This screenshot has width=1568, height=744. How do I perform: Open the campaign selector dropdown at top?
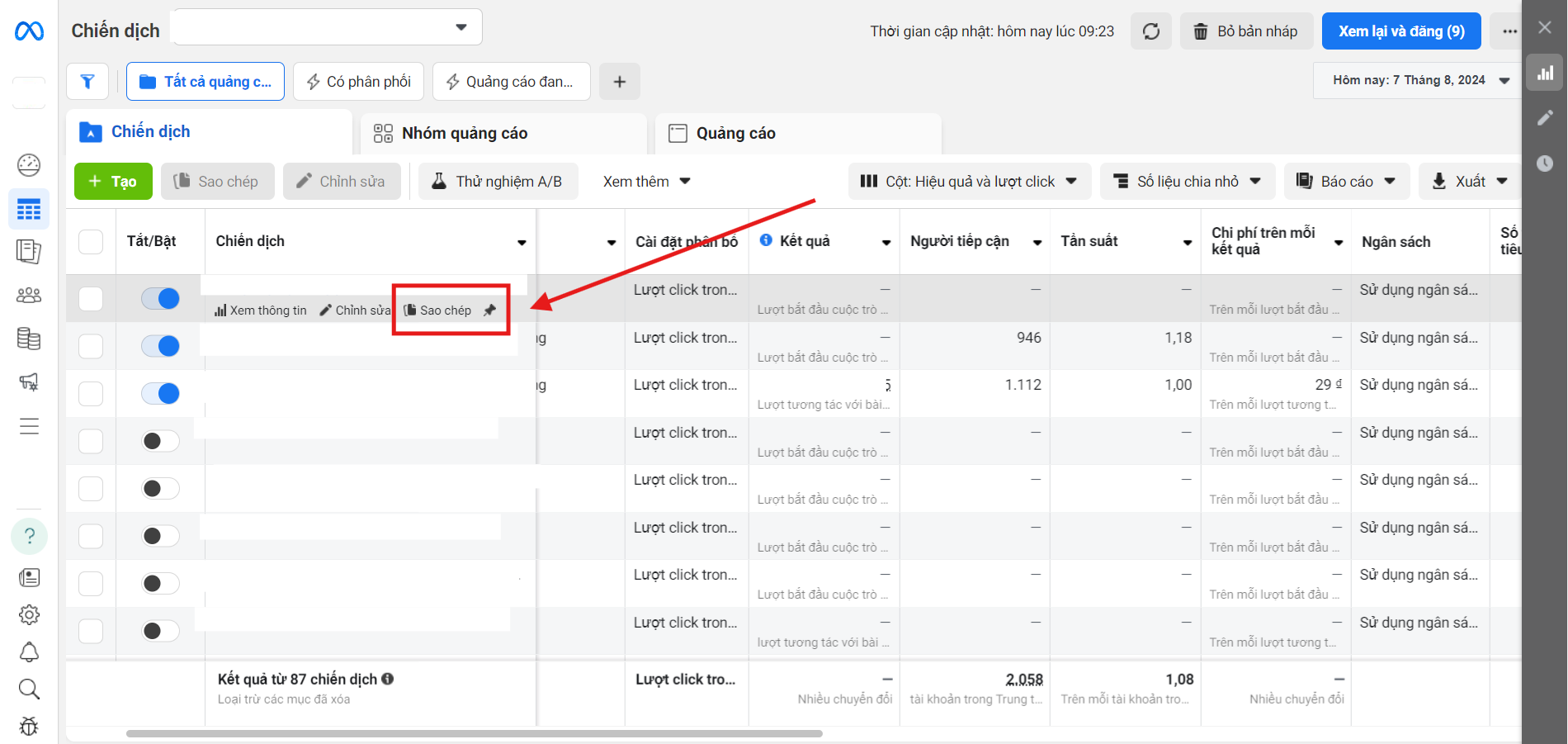click(x=326, y=27)
